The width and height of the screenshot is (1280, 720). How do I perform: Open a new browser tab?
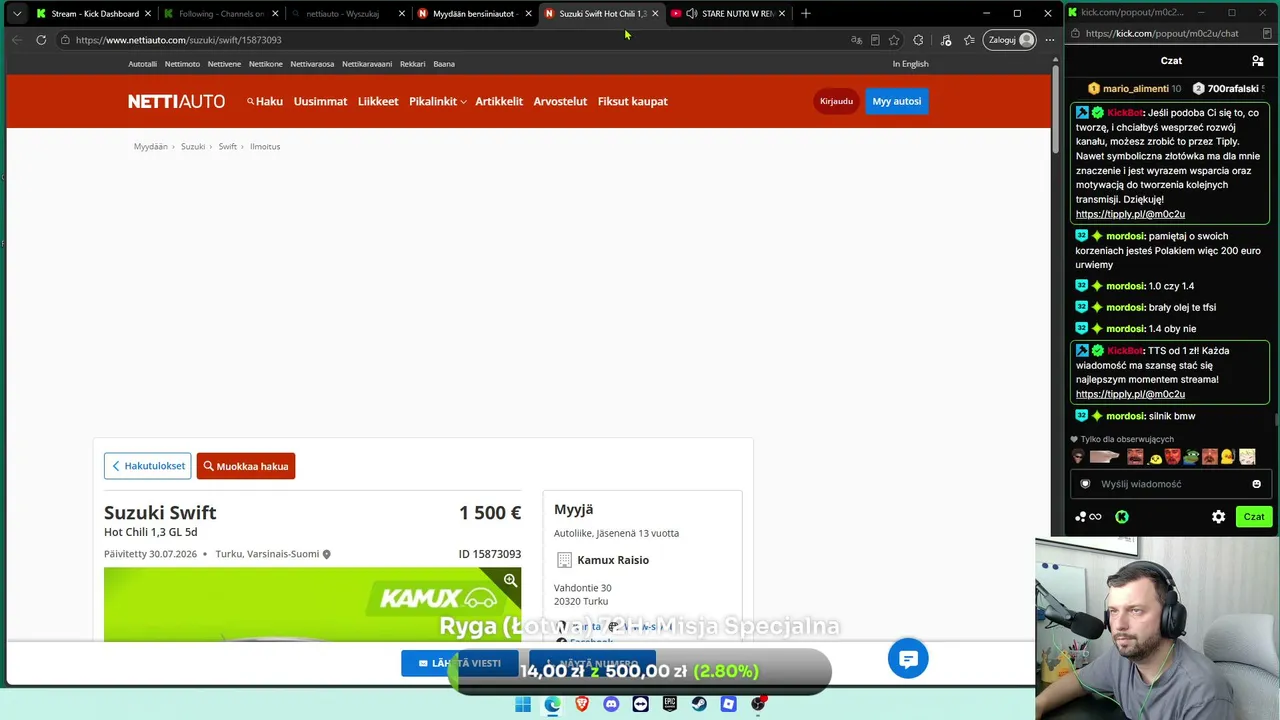[x=806, y=13]
